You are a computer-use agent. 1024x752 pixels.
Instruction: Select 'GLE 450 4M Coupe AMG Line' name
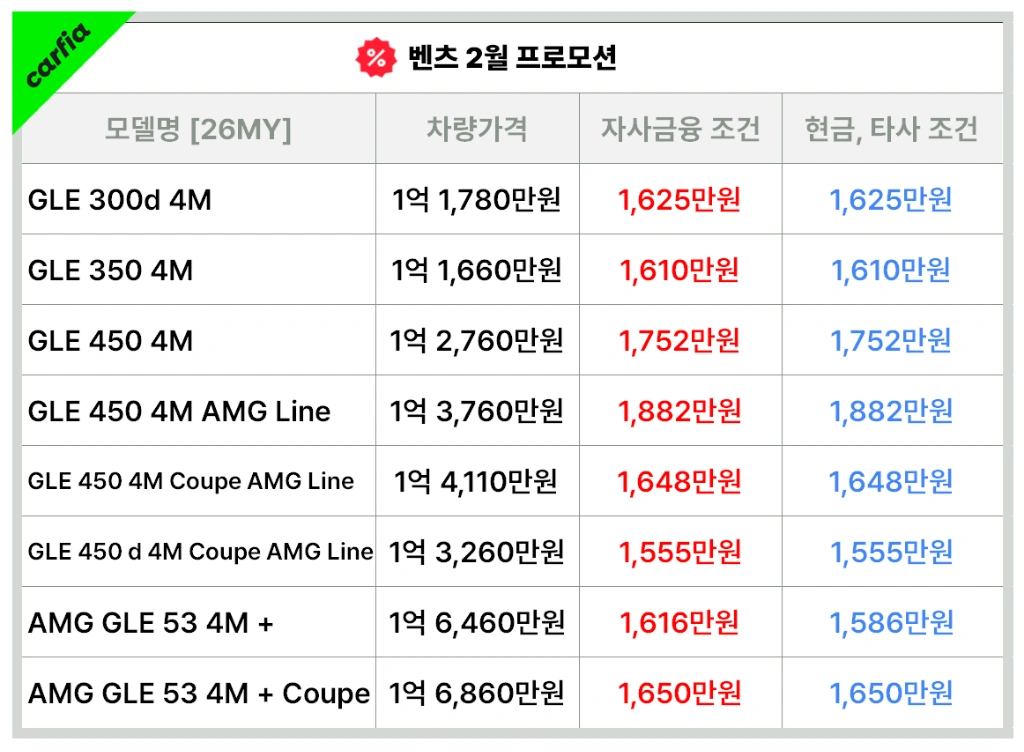coord(191,481)
